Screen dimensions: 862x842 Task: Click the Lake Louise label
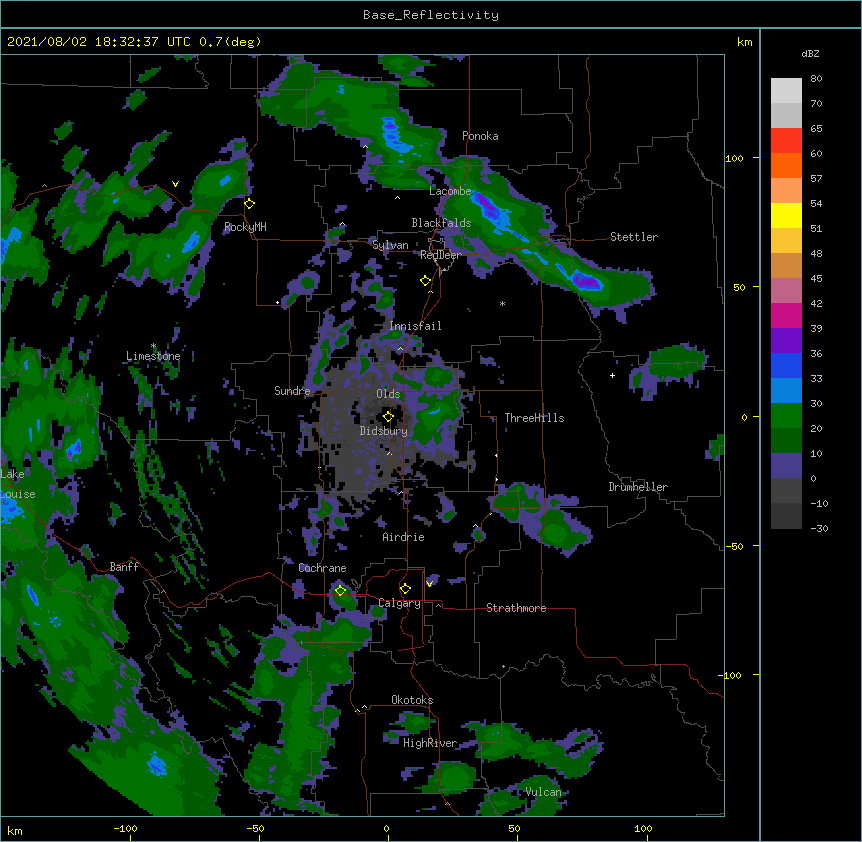[18, 484]
